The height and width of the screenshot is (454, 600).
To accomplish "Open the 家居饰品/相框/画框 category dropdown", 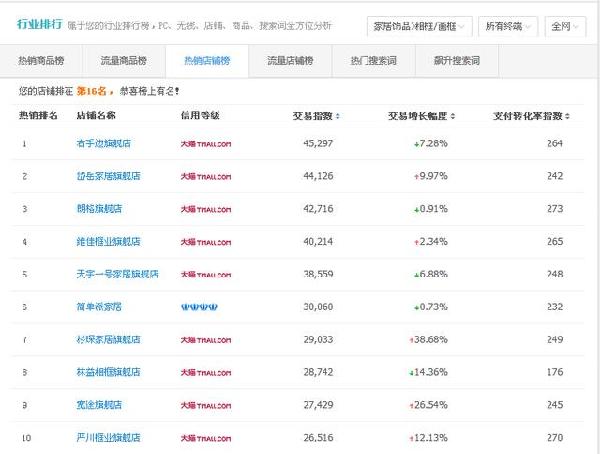I will [x=419, y=26].
